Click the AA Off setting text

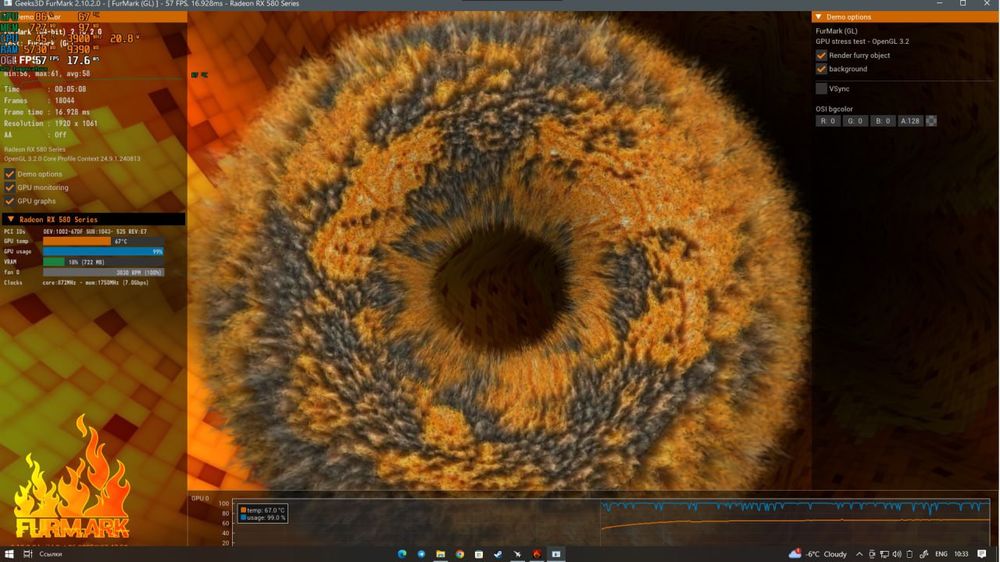(x=35, y=135)
